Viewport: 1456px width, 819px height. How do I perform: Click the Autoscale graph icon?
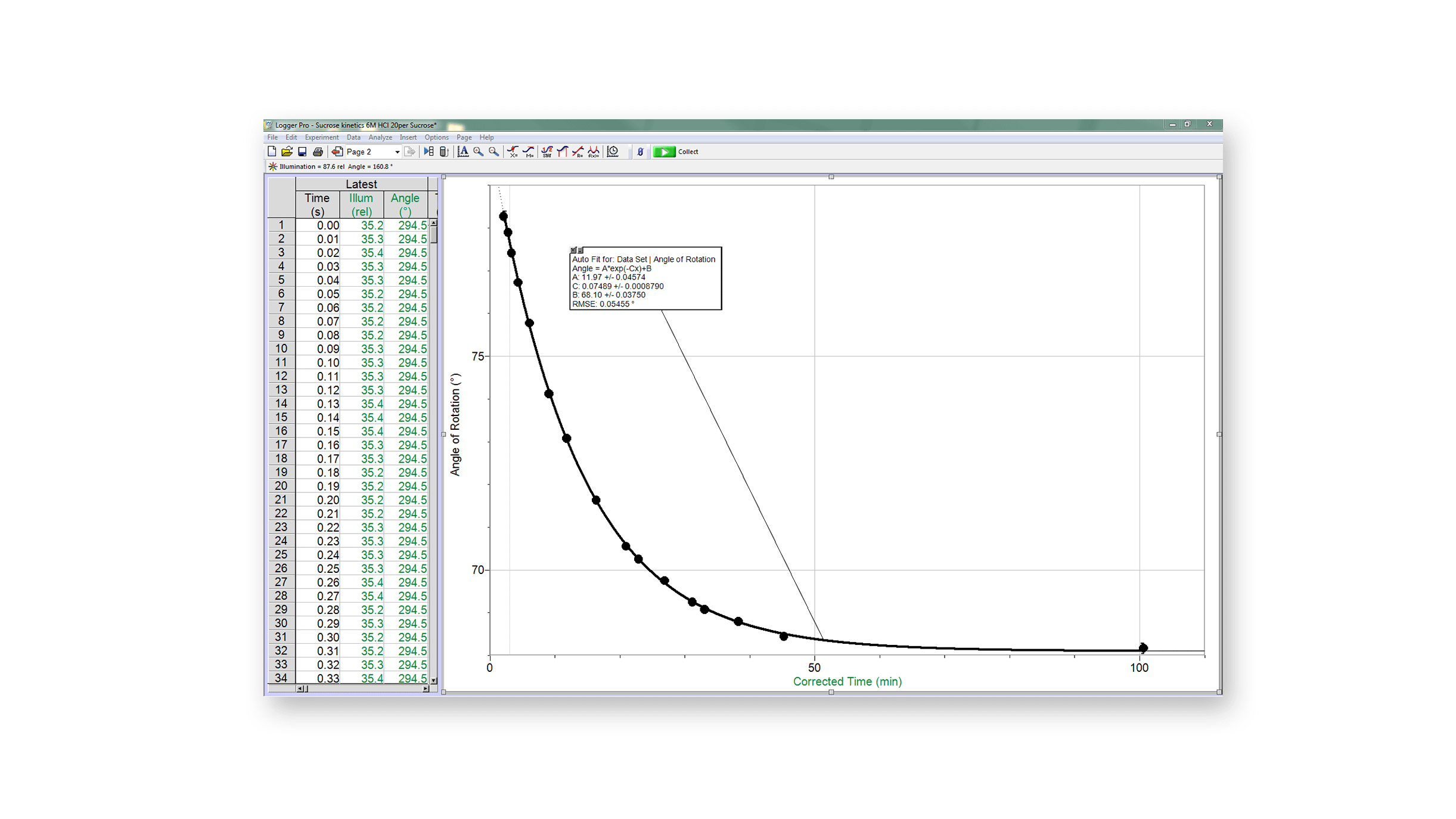pos(462,151)
